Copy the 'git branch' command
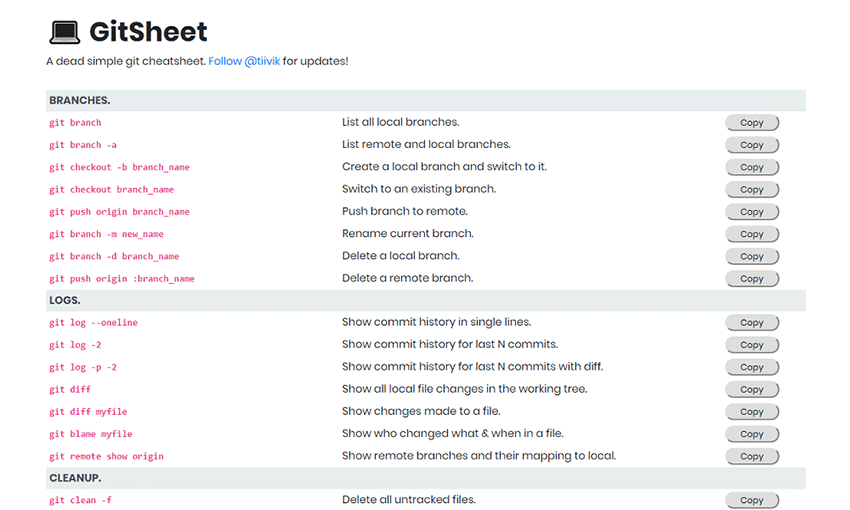Image resolution: width=850 pixels, height=510 pixels. 752,123
